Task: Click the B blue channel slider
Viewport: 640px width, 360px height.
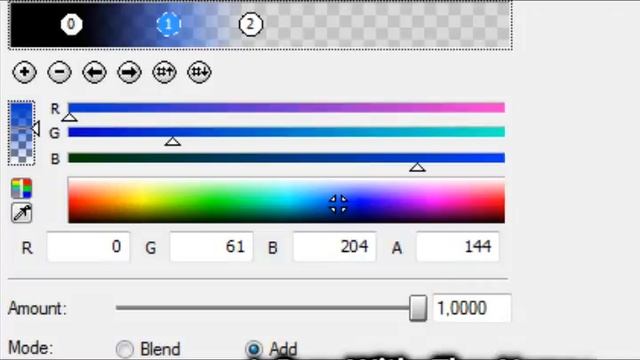Action: click(x=286, y=158)
